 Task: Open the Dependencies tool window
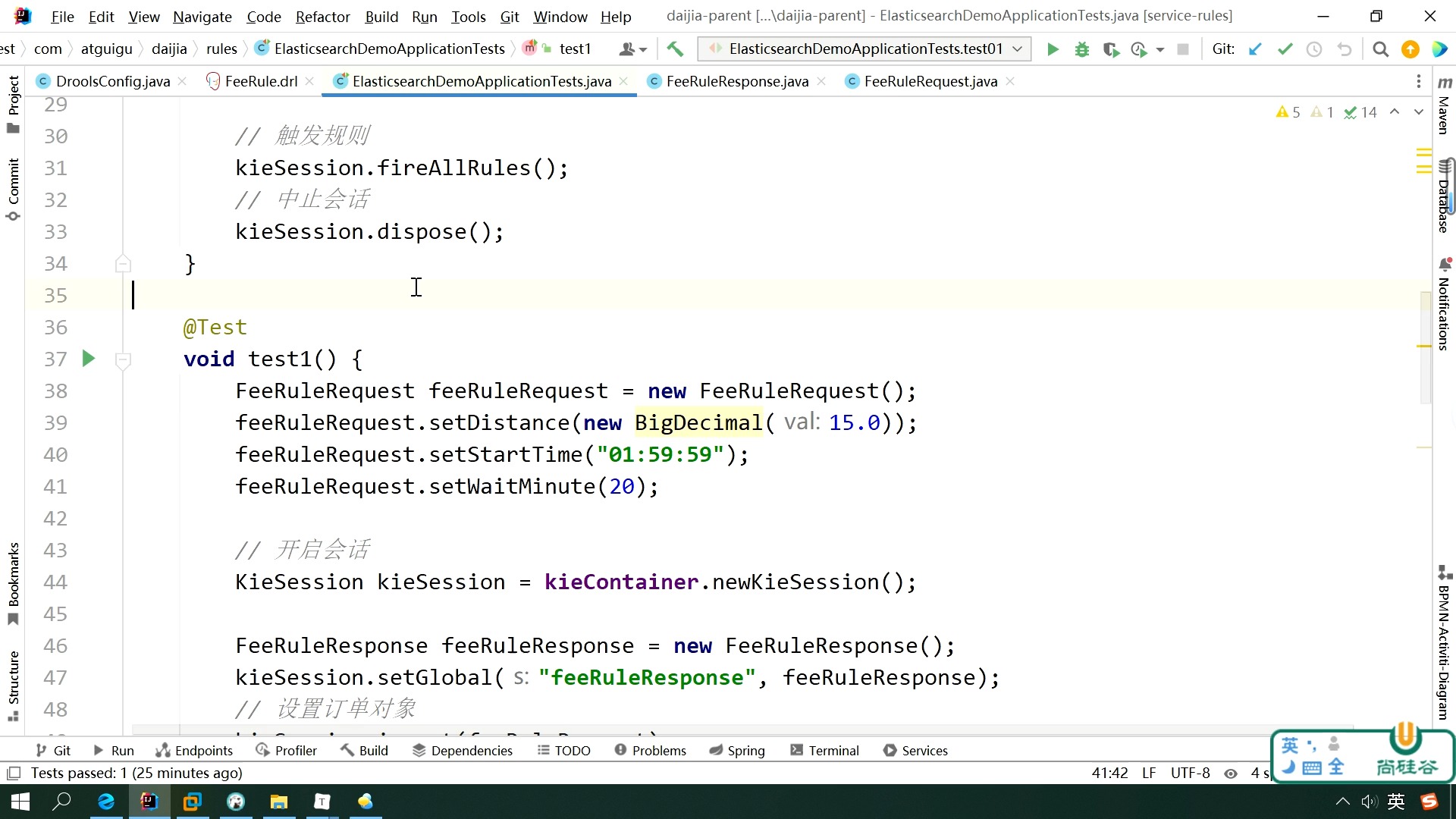(x=463, y=751)
